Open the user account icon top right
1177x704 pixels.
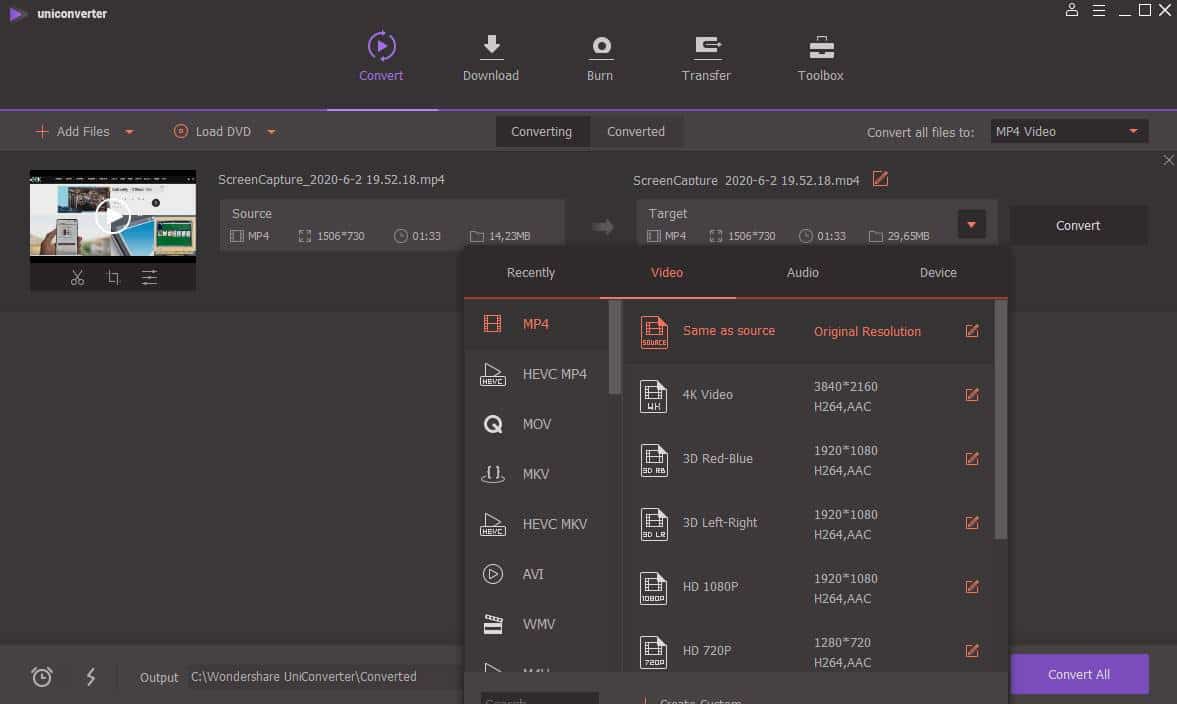tap(1071, 10)
